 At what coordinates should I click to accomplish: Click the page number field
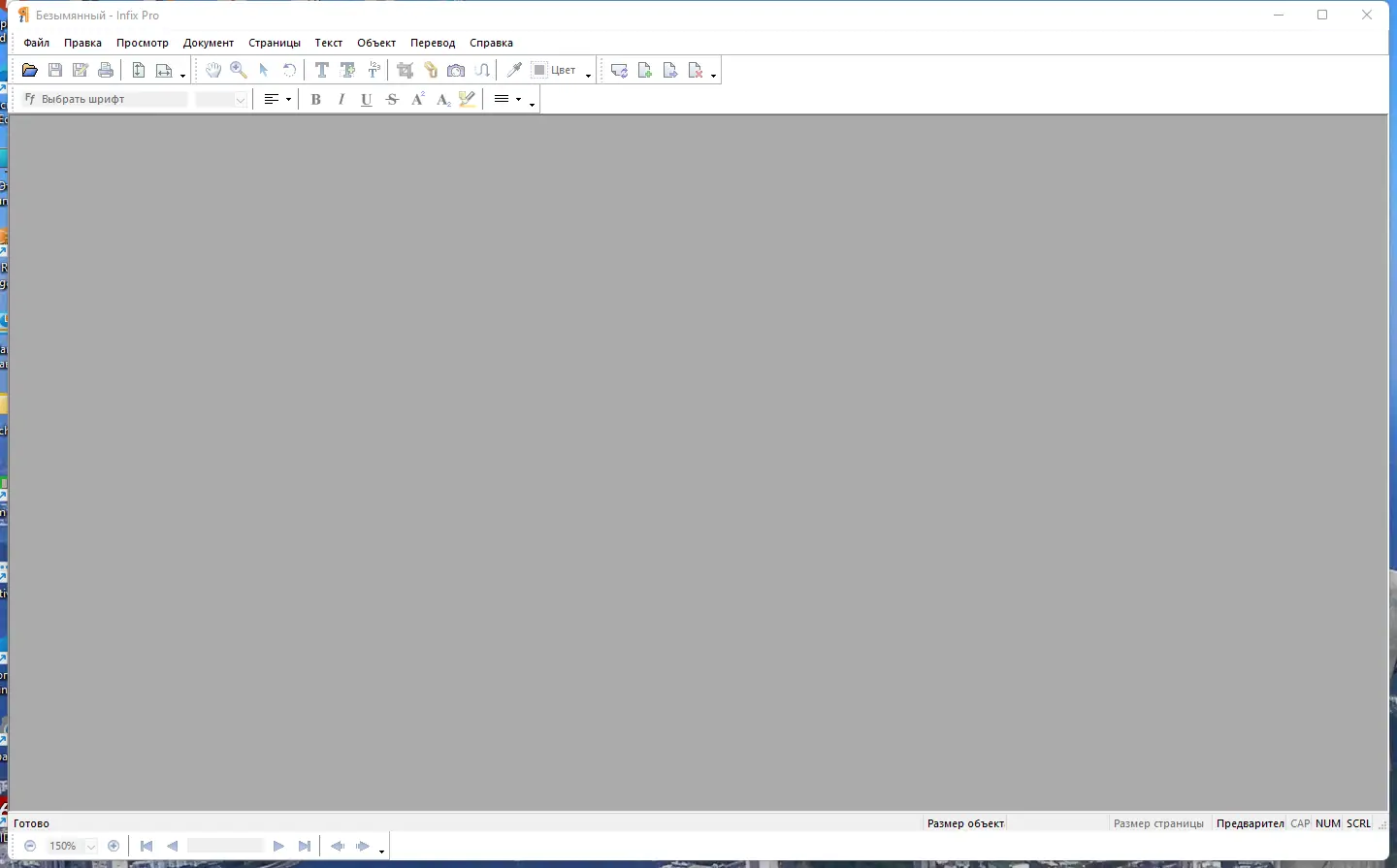[x=226, y=847]
